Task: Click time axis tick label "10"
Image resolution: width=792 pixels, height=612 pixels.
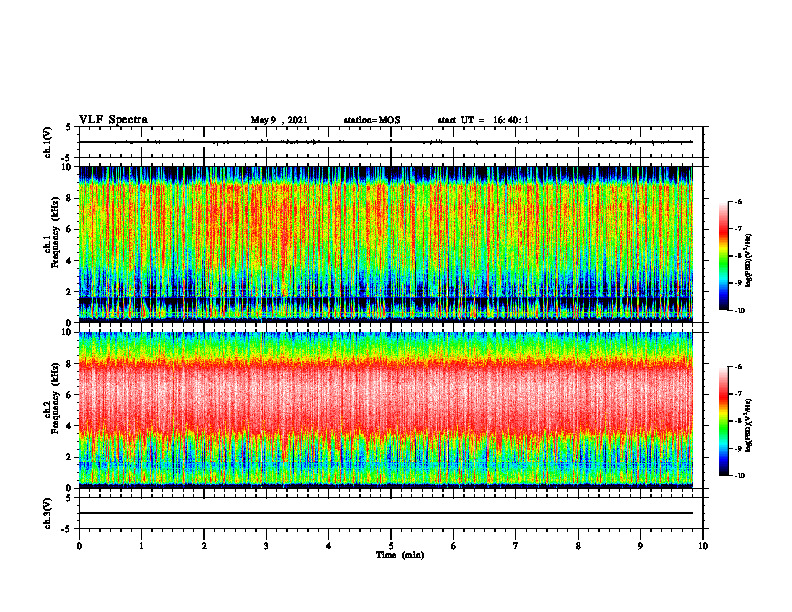Action: 703,546
